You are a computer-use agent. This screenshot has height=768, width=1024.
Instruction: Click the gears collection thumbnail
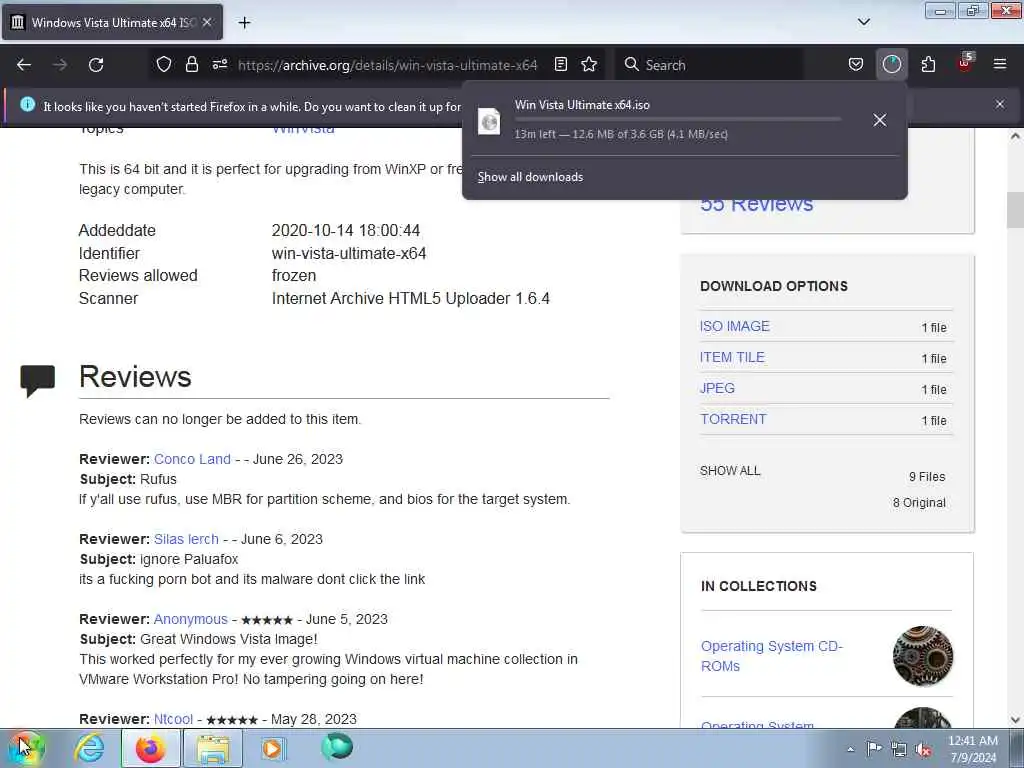click(x=923, y=656)
